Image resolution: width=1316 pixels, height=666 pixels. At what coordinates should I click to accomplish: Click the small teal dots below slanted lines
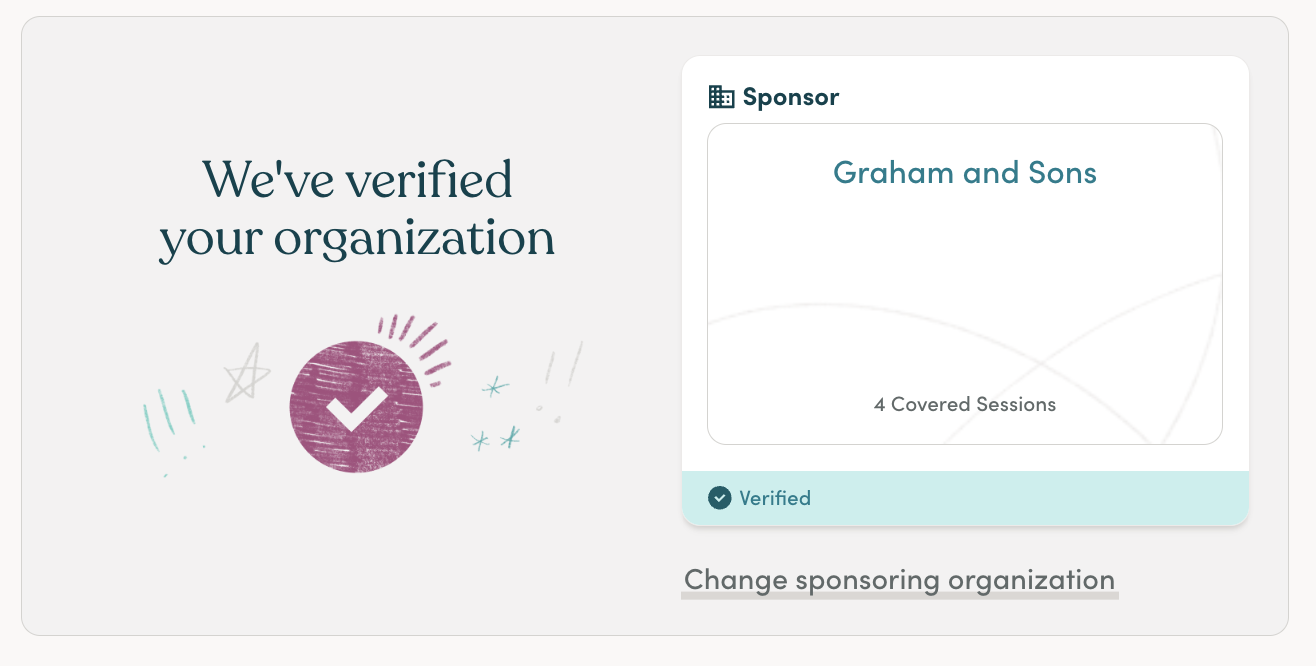pyautogui.click(x=185, y=460)
